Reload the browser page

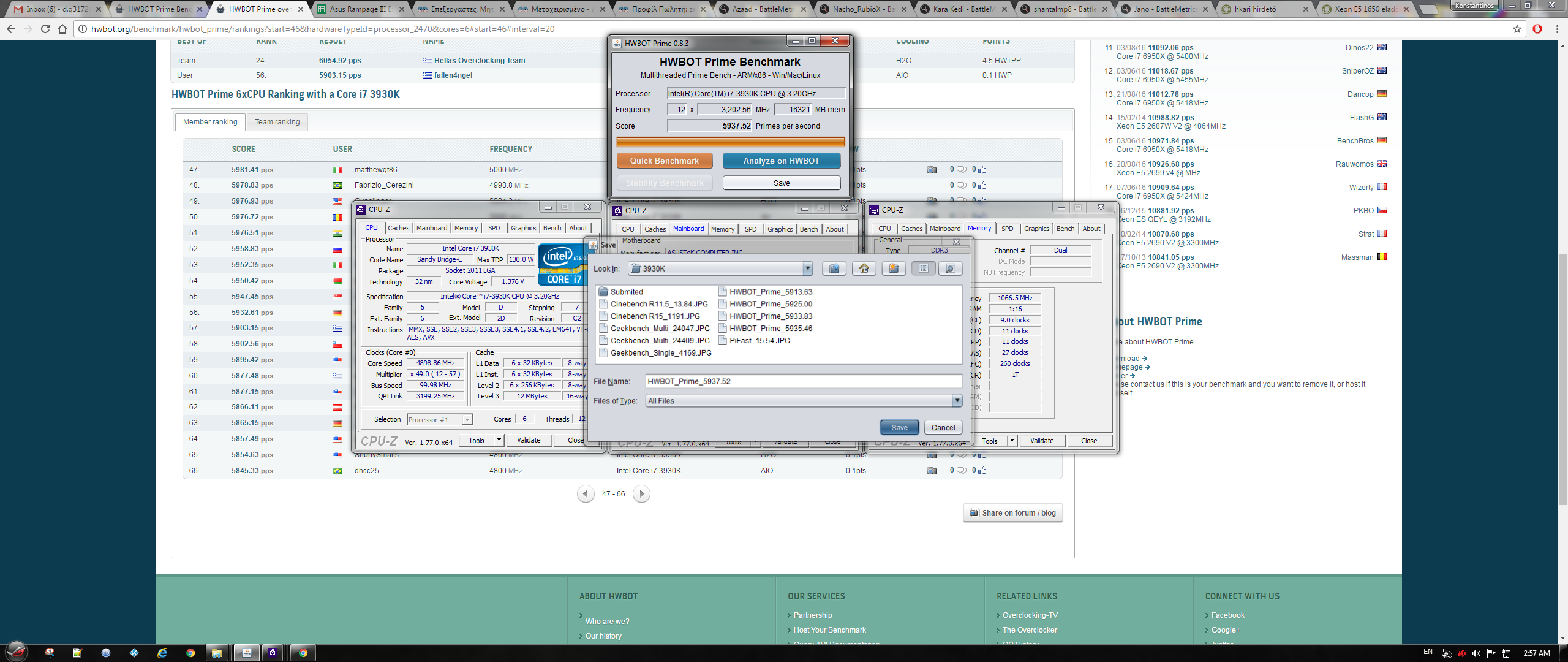45,29
